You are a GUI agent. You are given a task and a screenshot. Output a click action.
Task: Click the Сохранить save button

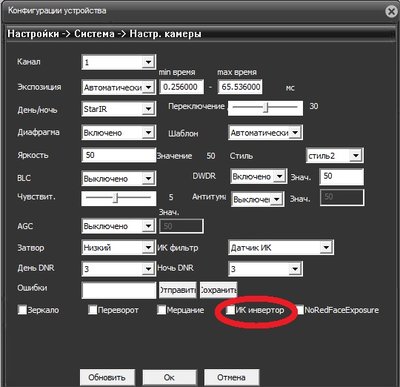(218, 290)
